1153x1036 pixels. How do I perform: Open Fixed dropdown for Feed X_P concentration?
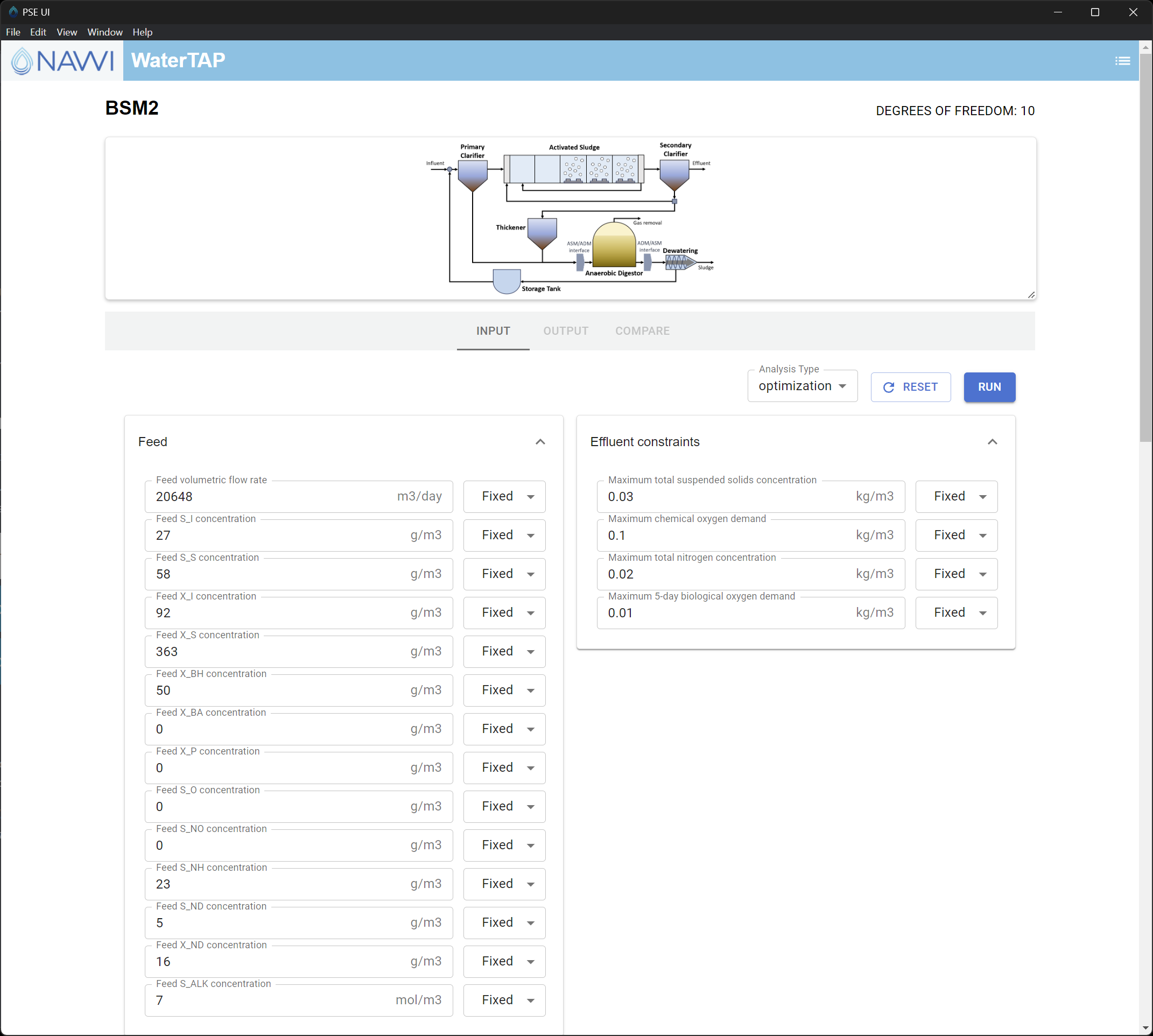pyautogui.click(x=504, y=767)
